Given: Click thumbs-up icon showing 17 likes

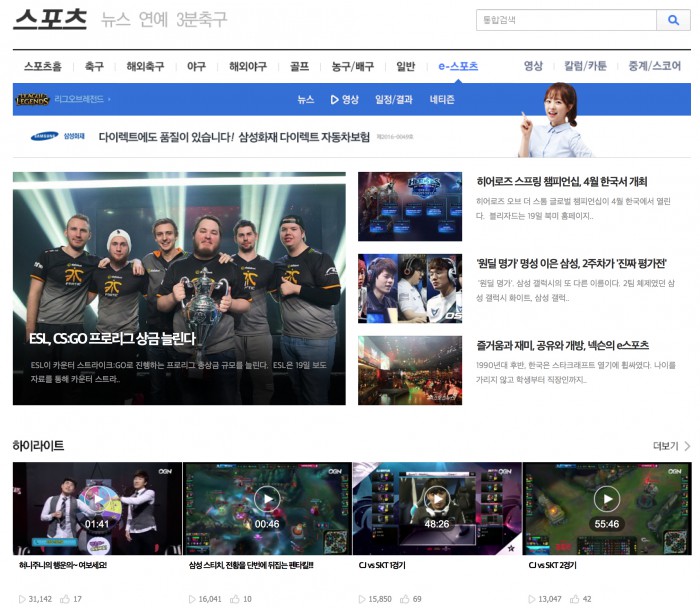Looking at the screenshot, I should point(65,599).
